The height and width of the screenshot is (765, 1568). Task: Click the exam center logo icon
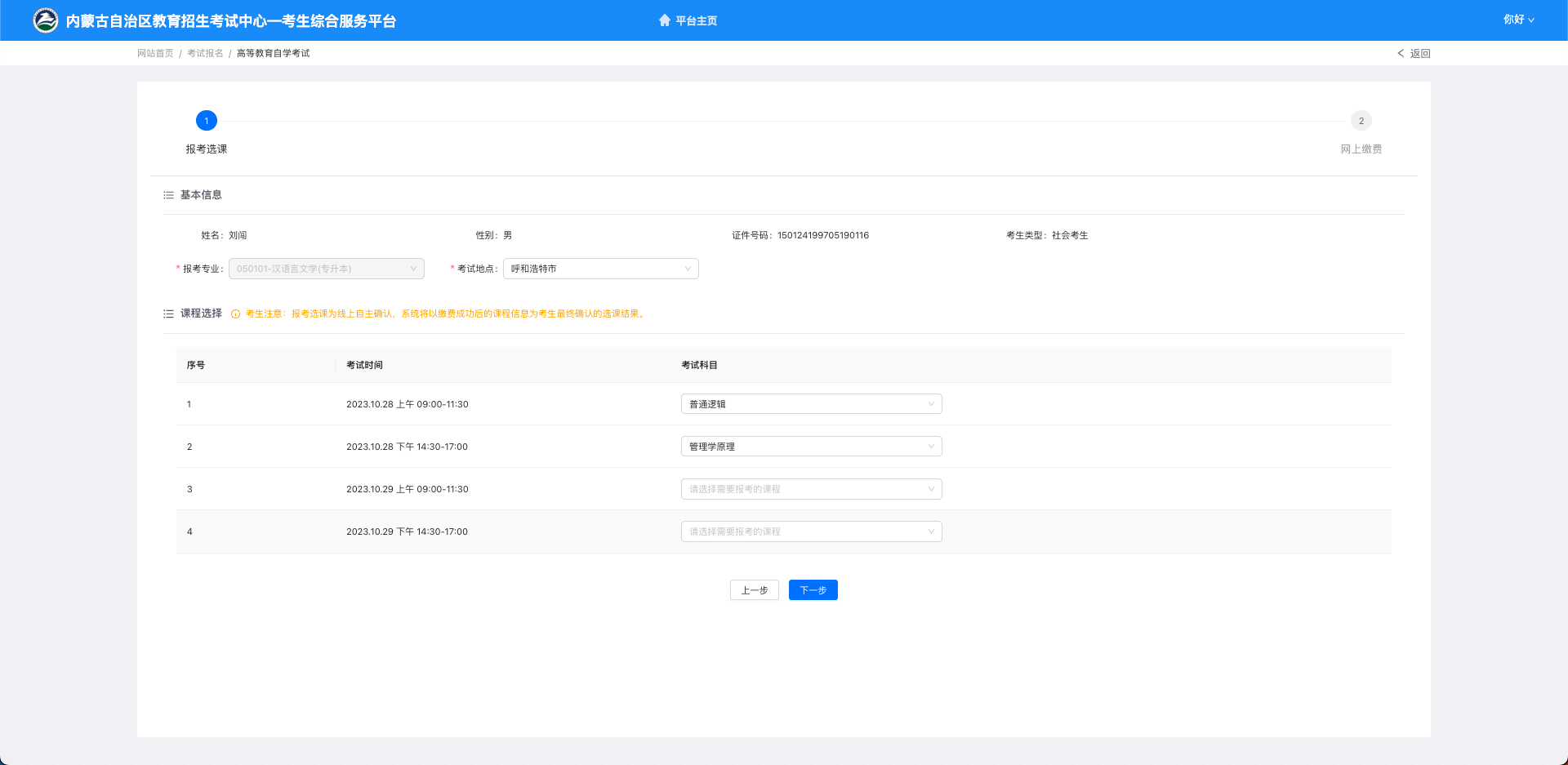click(46, 20)
